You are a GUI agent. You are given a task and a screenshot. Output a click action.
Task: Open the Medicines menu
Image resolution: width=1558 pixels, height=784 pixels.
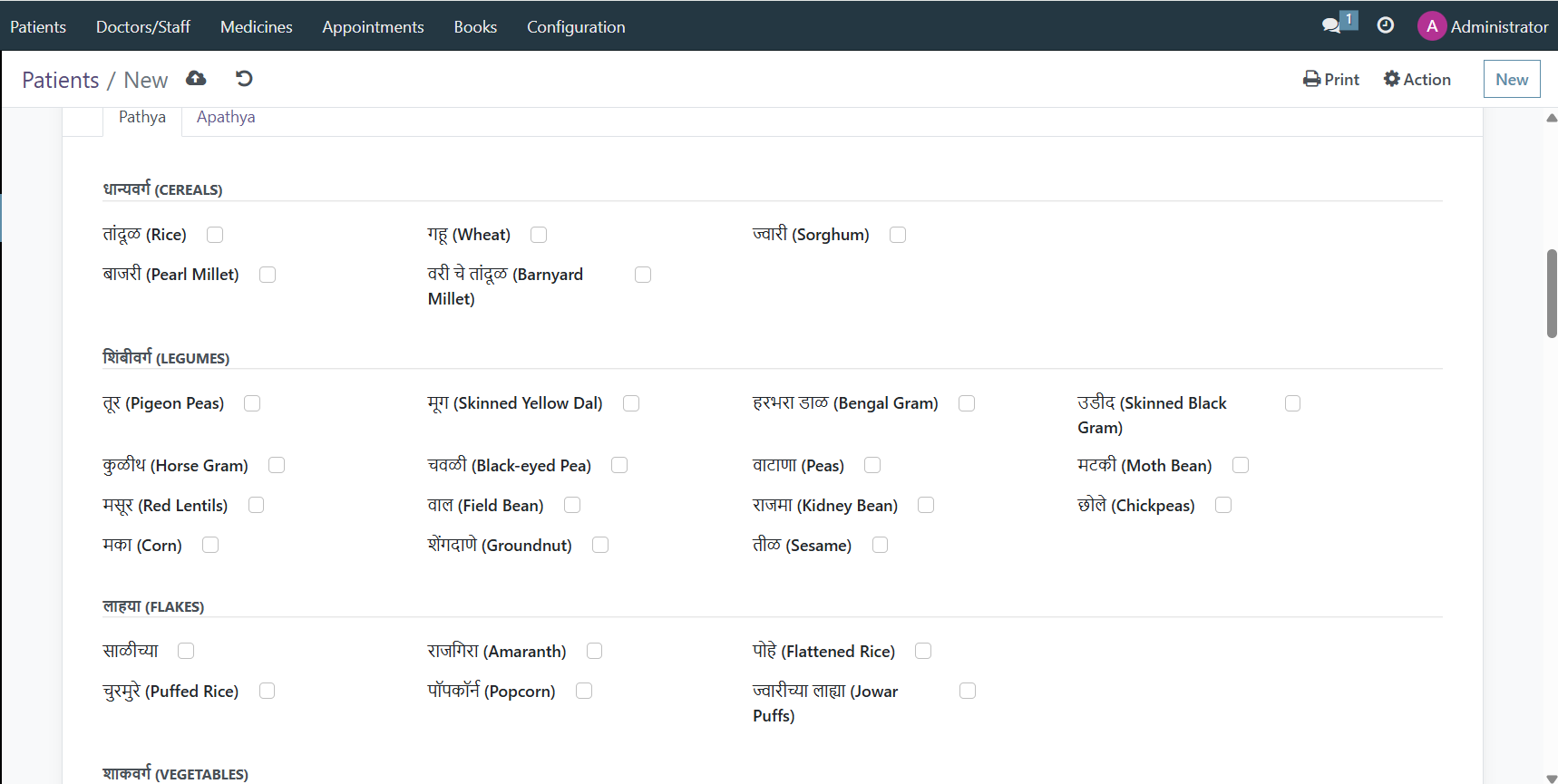256,26
